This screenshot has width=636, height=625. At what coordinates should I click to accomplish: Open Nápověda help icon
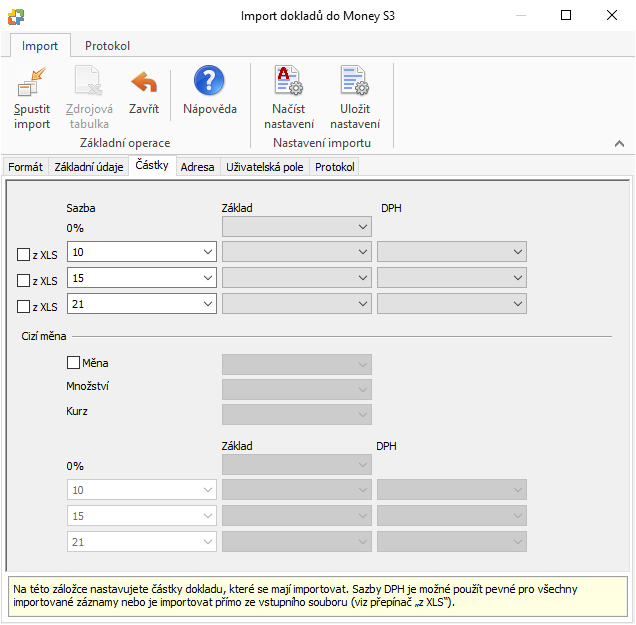[x=209, y=80]
